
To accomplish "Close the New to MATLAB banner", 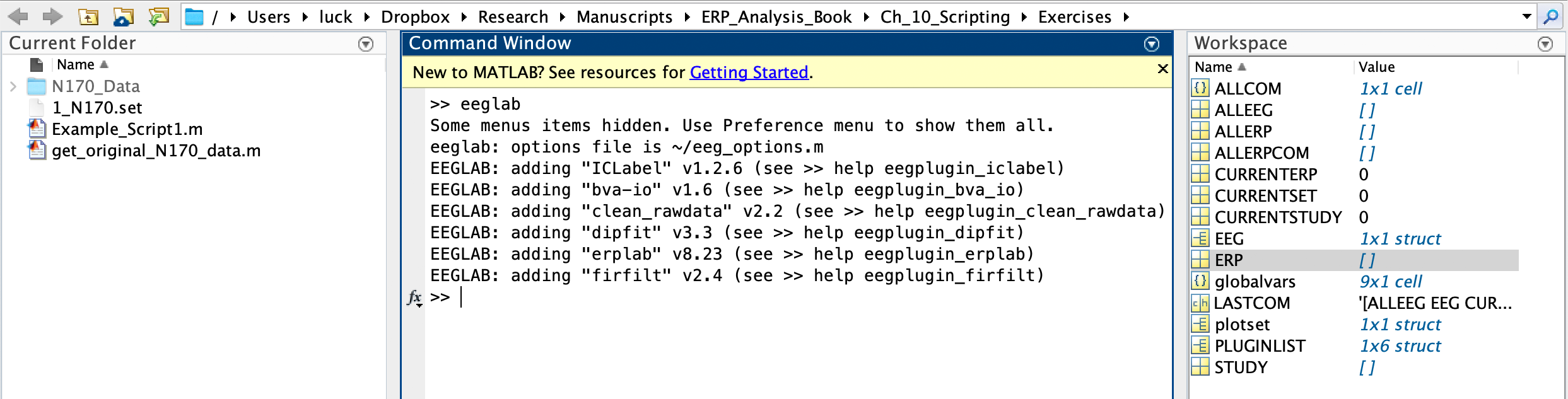I will click(x=1162, y=69).
